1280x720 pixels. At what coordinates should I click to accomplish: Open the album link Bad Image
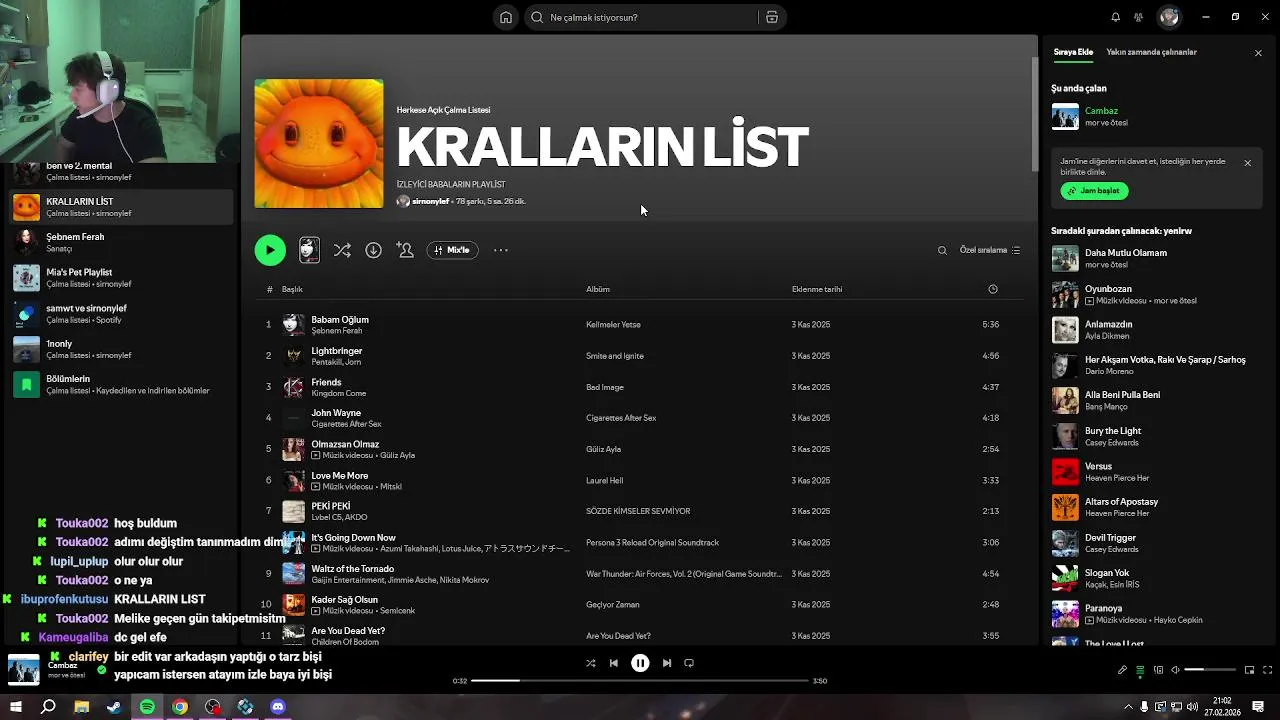pos(605,387)
